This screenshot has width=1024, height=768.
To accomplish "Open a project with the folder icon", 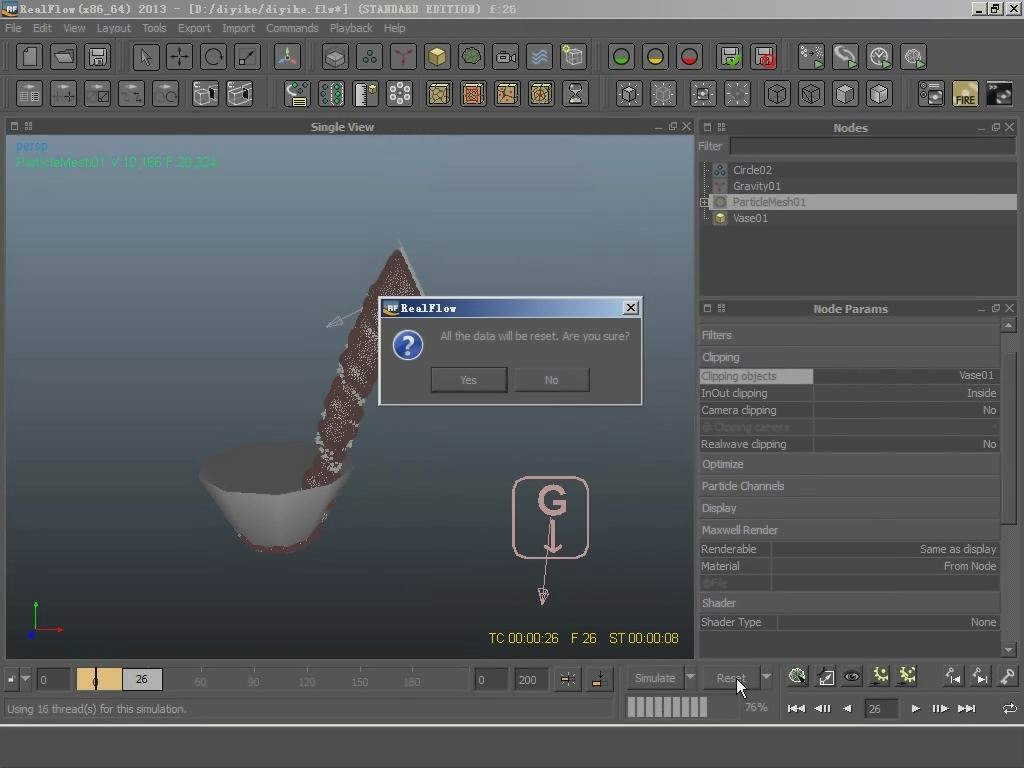I will pyautogui.click(x=63, y=57).
